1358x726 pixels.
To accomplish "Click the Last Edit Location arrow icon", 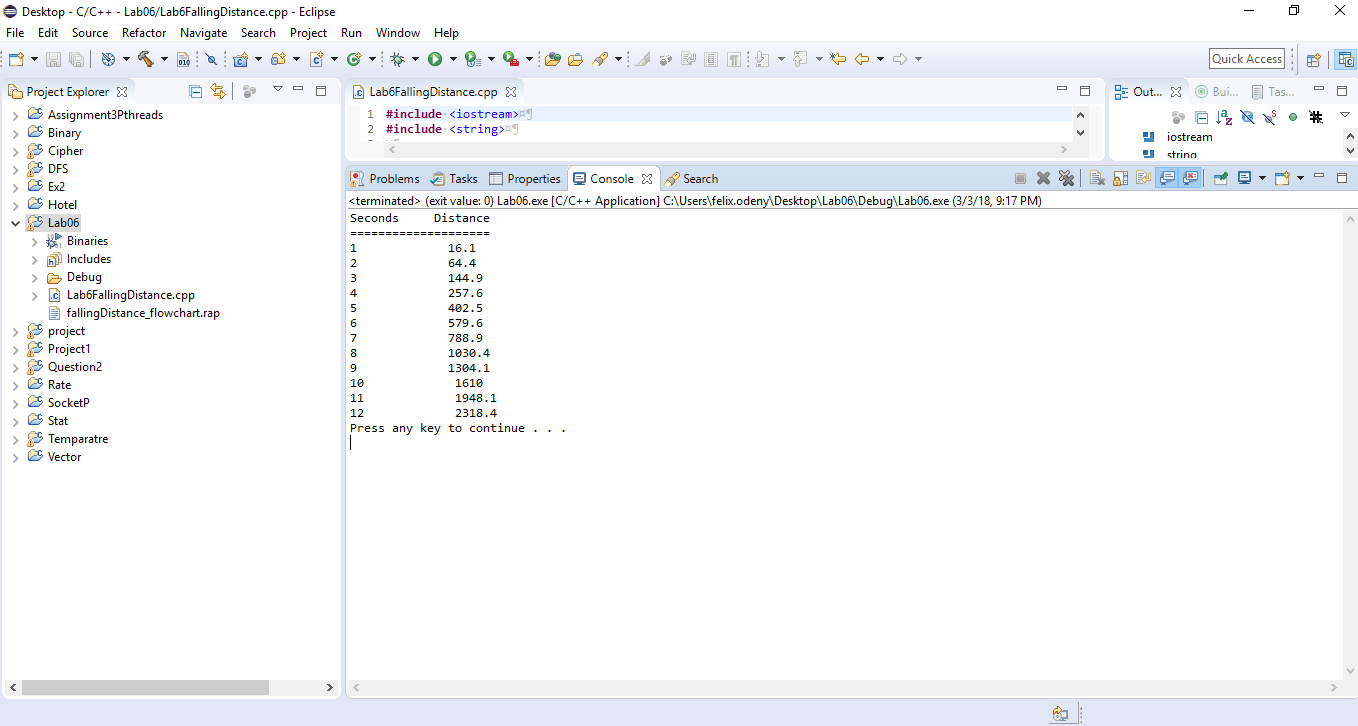I will tap(838, 59).
